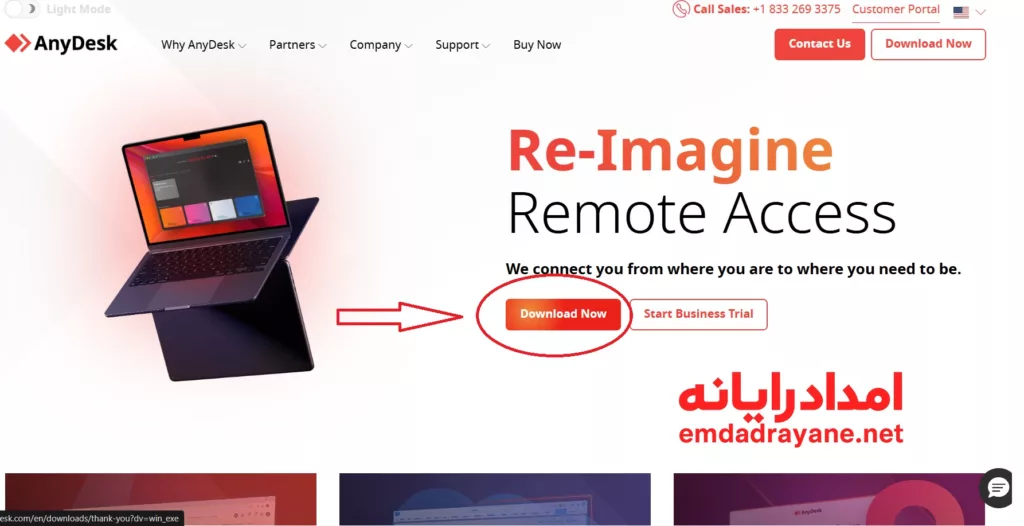Open the Support menu
Screen dimensions: 1024x526
(x=462, y=44)
